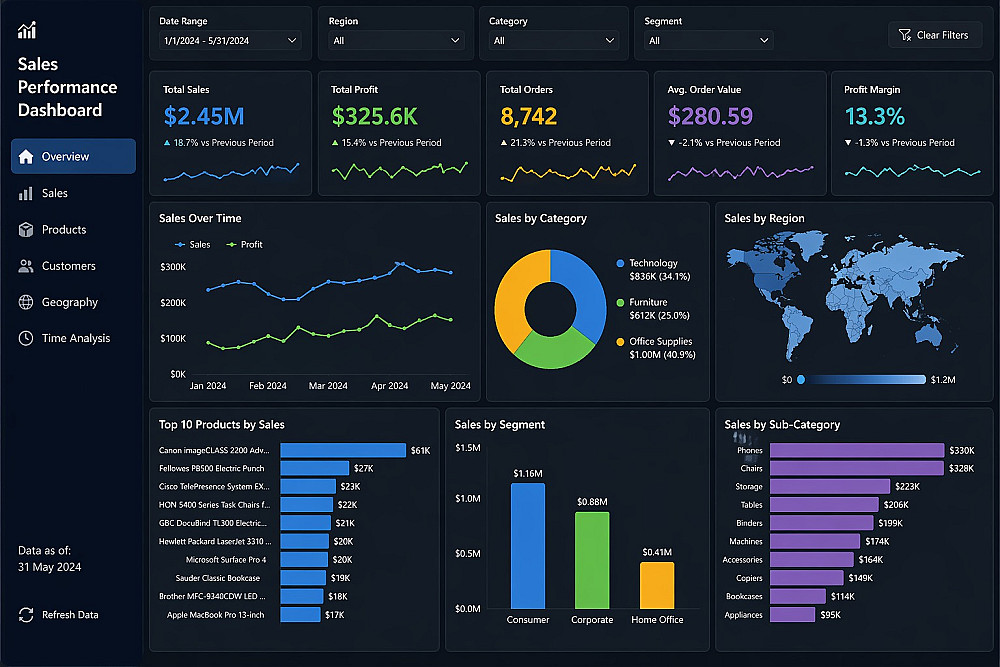Click the Clear Filters funnel icon
The width and height of the screenshot is (1000, 667).
(904, 35)
